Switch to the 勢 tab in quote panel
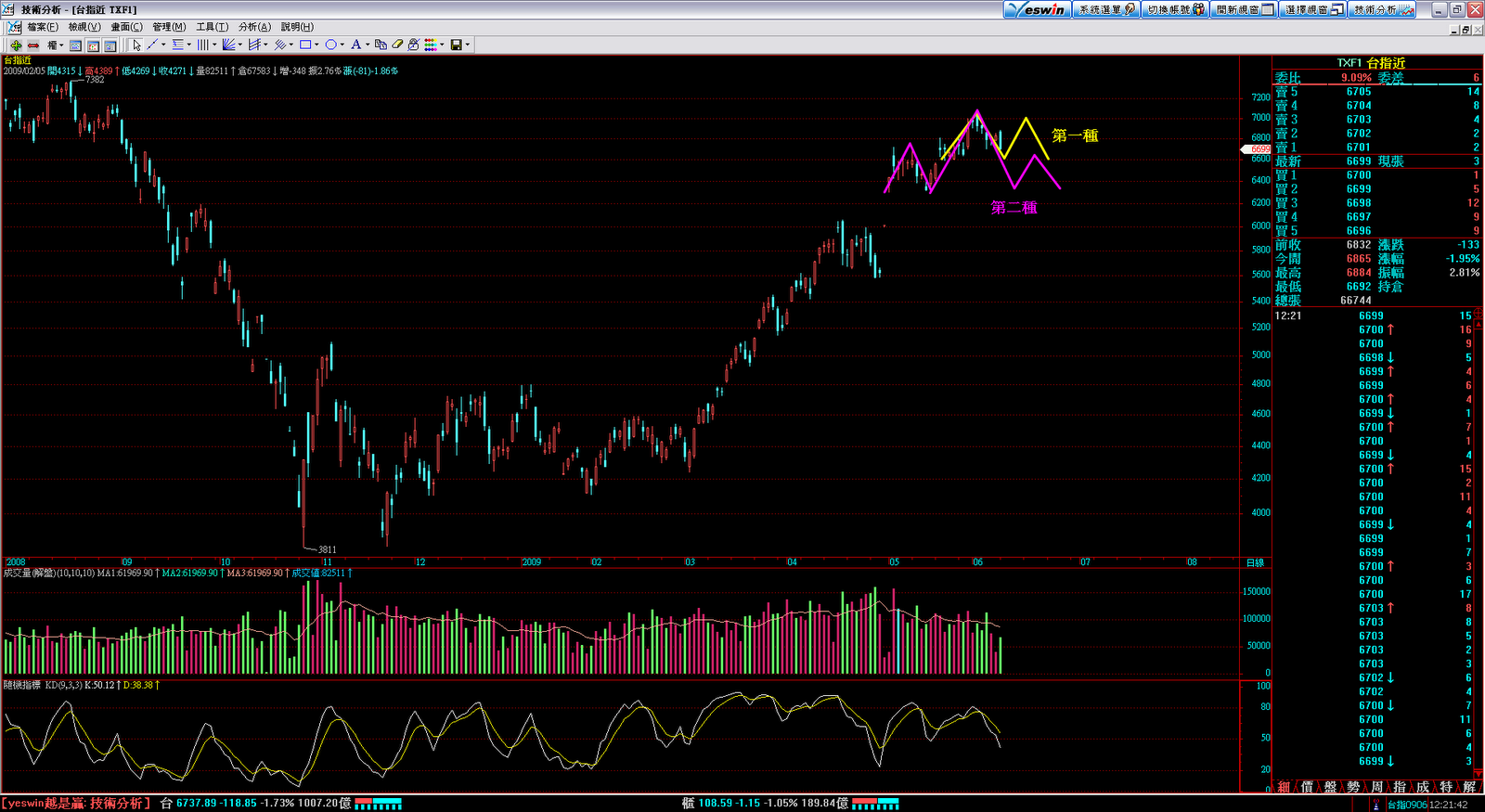Screen dimensions: 1485x812 [1353, 787]
